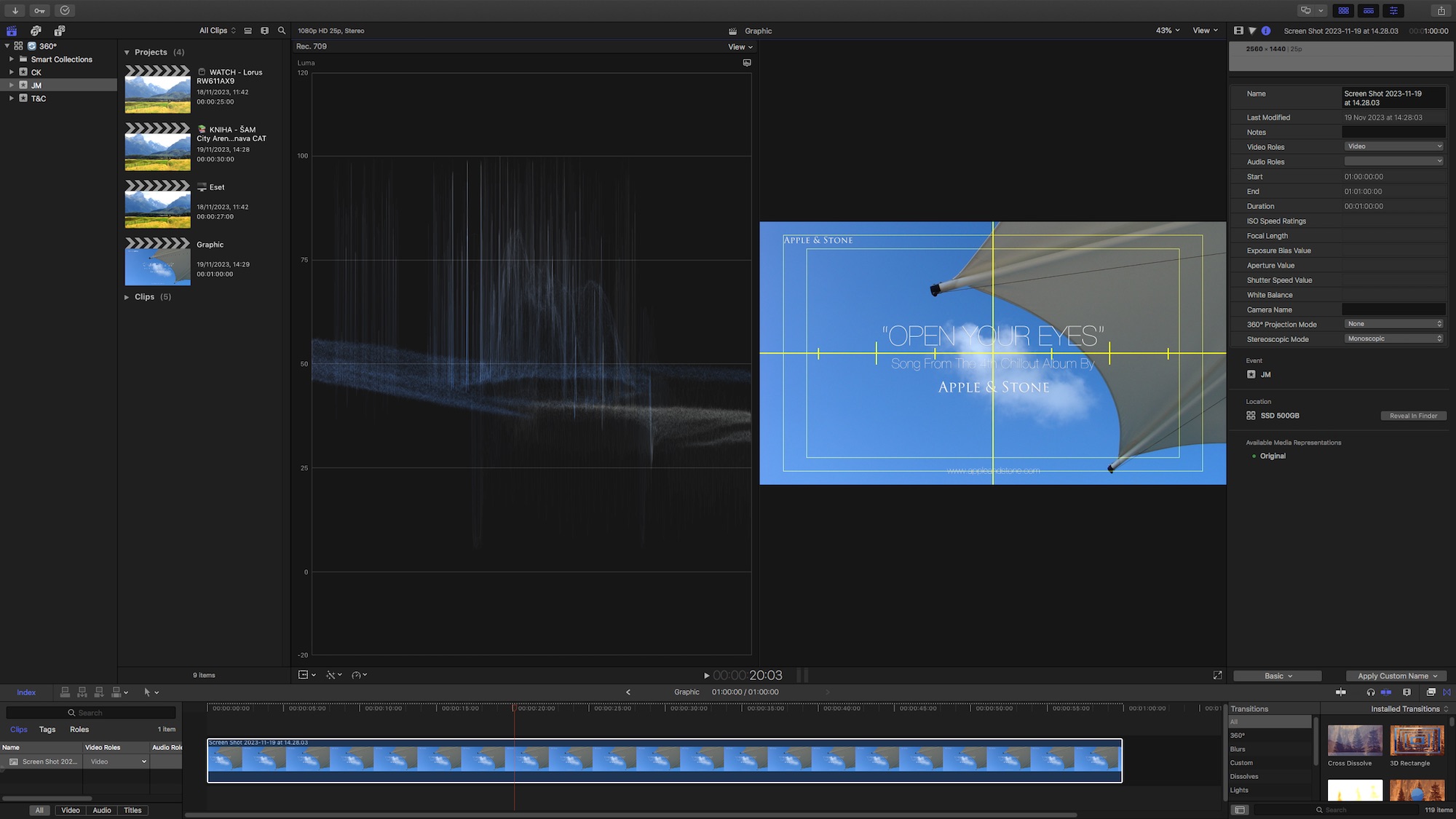Toggle video skimming in the timeline
1456x819 pixels.
[x=1340, y=692]
